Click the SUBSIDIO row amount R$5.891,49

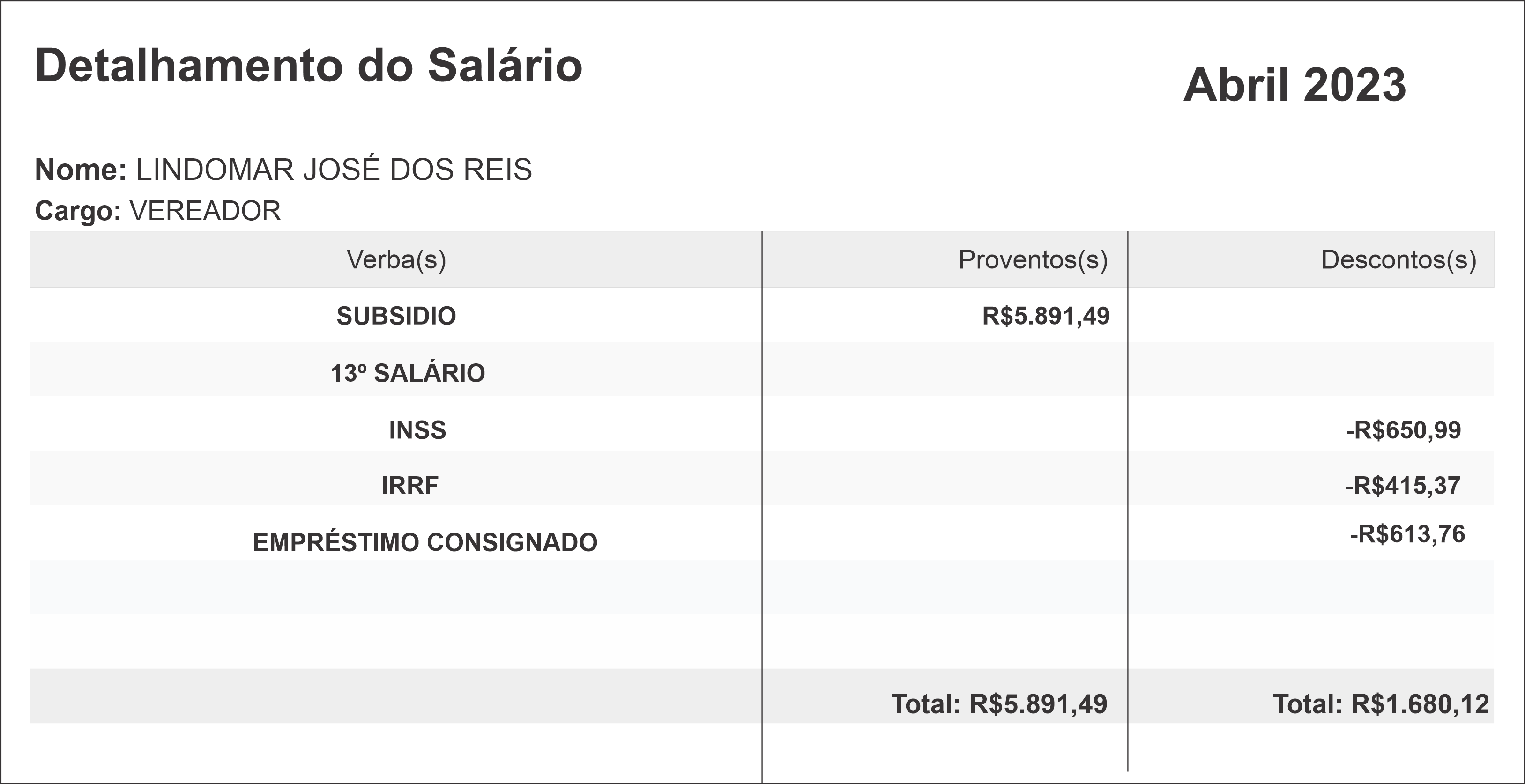(x=1045, y=316)
